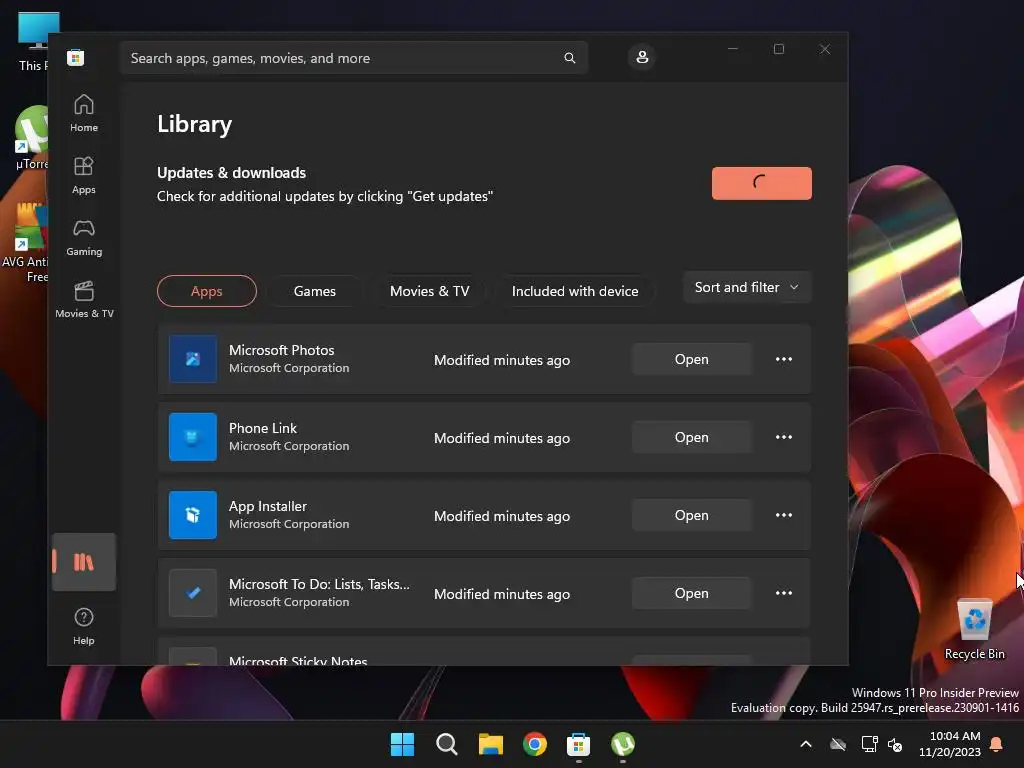Click the notification bell in tray
1024x768 pixels.
click(x=996, y=744)
